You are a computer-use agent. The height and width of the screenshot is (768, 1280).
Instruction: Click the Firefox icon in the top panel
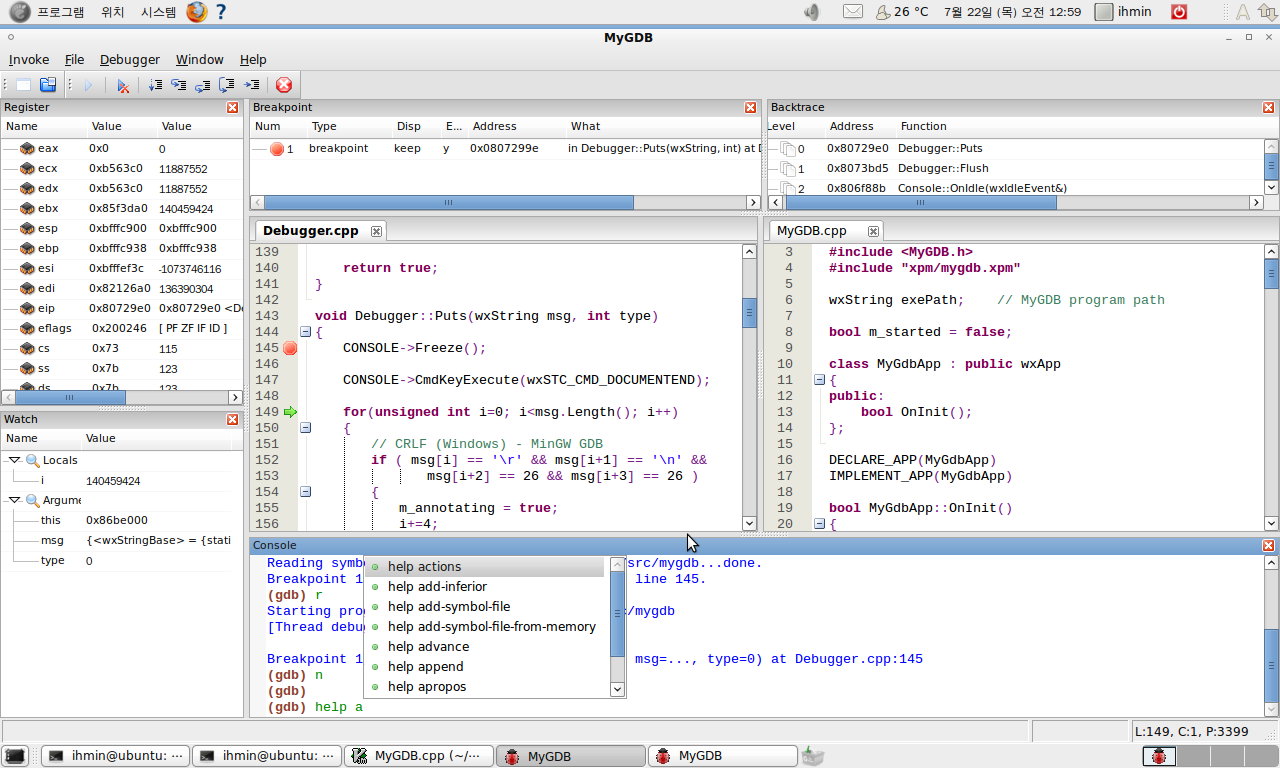coord(196,12)
